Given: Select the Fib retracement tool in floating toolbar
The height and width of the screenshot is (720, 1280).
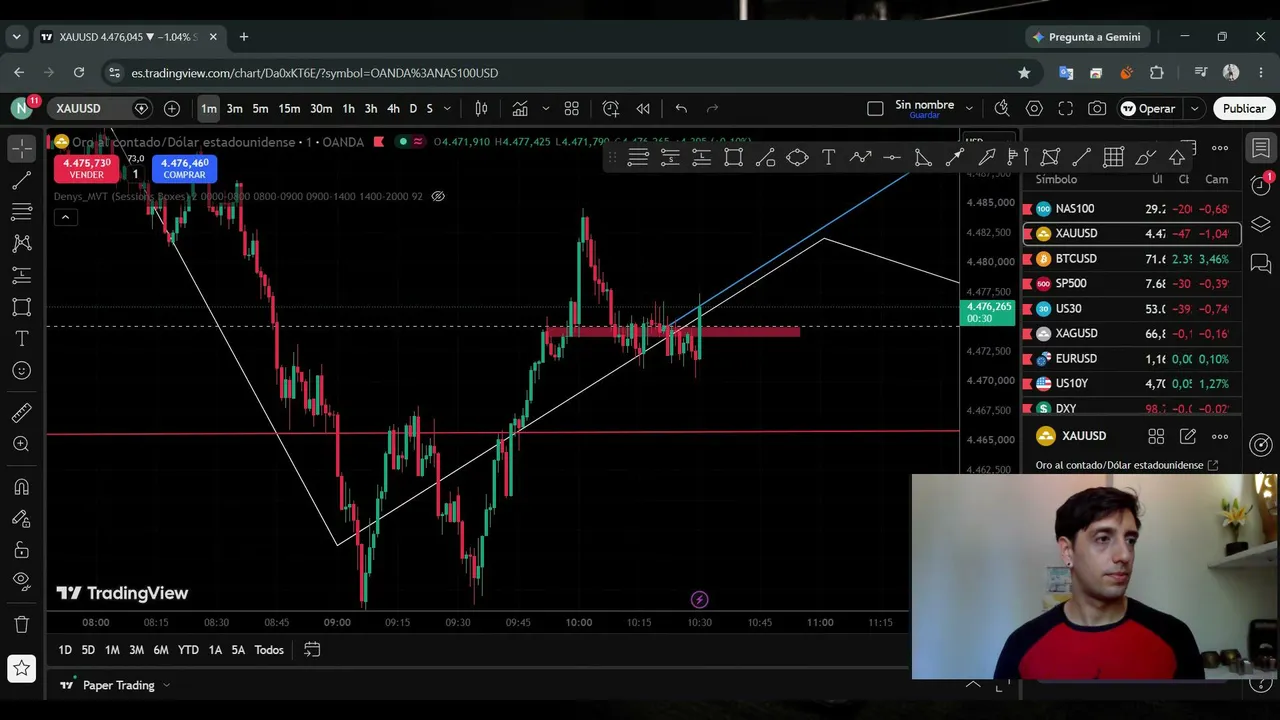Looking at the screenshot, I should [x=638, y=157].
